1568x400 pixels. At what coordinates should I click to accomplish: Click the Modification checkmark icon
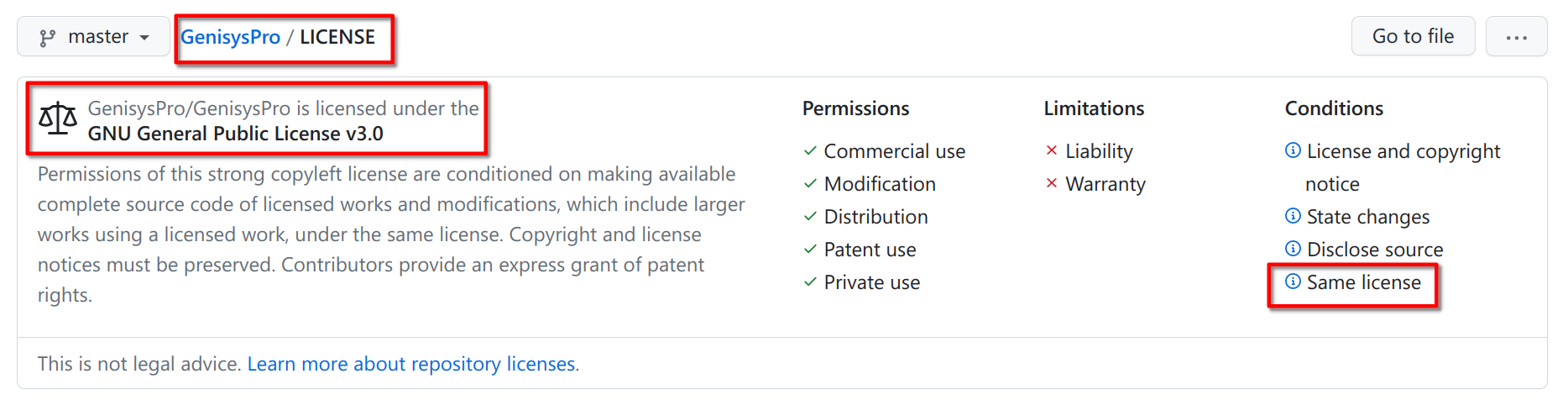pos(810,184)
